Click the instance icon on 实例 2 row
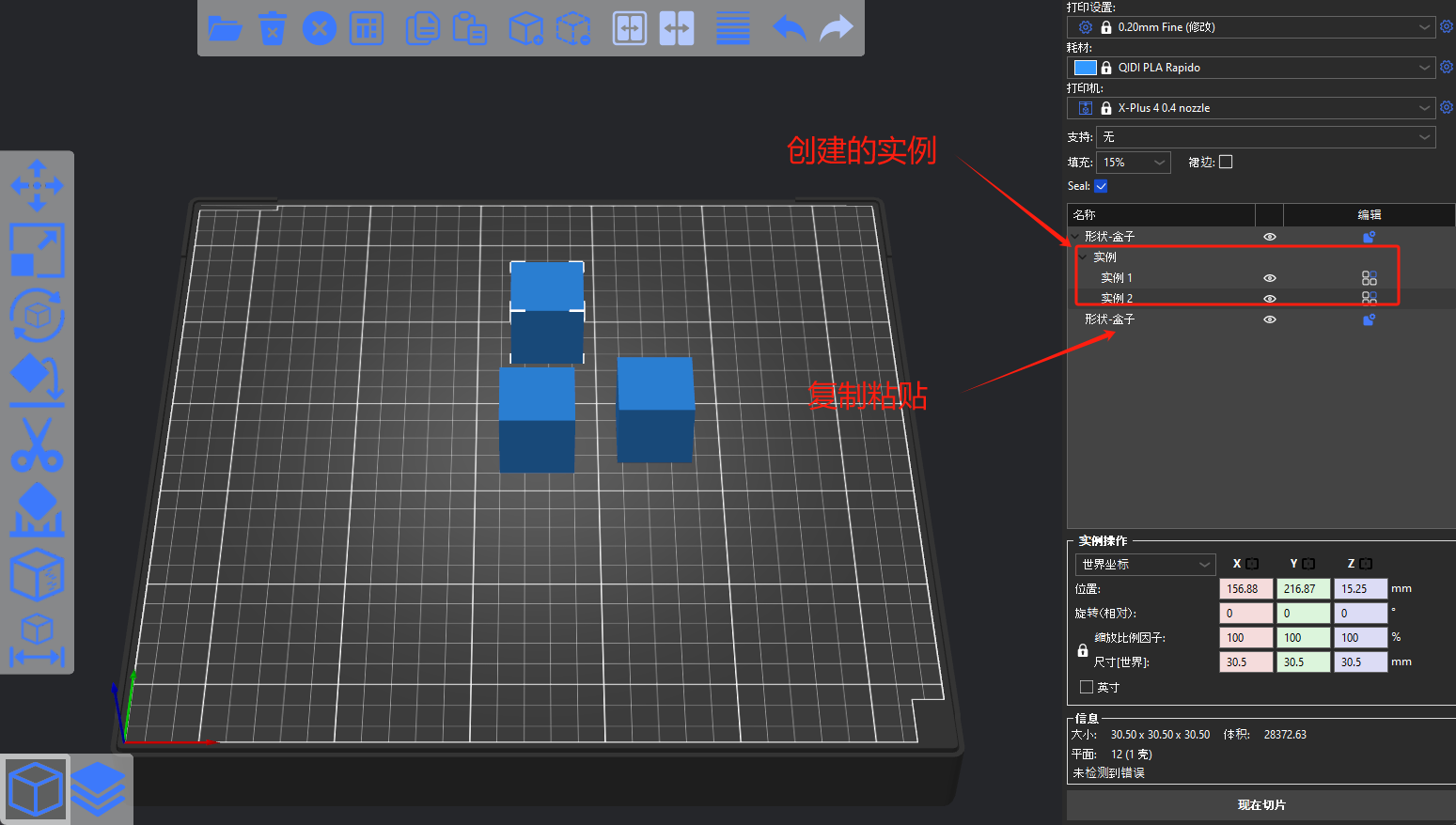1456x825 pixels. tap(1370, 298)
